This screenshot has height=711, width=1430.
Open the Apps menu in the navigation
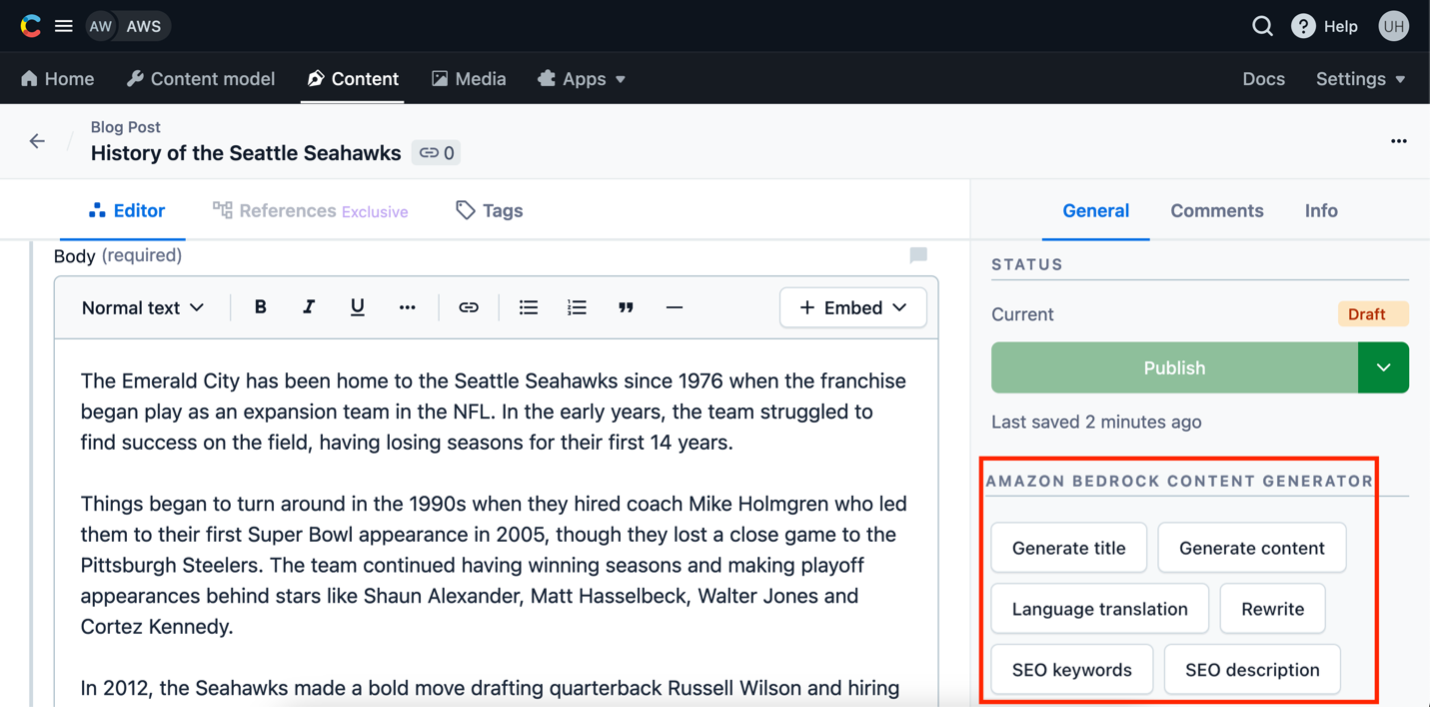tap(581, 78)
